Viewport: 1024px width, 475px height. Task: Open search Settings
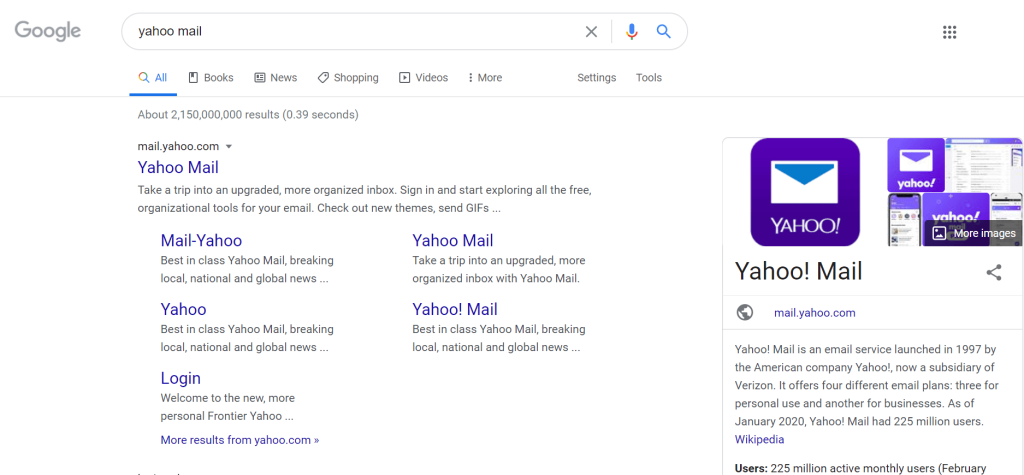(x=596, y=78)
